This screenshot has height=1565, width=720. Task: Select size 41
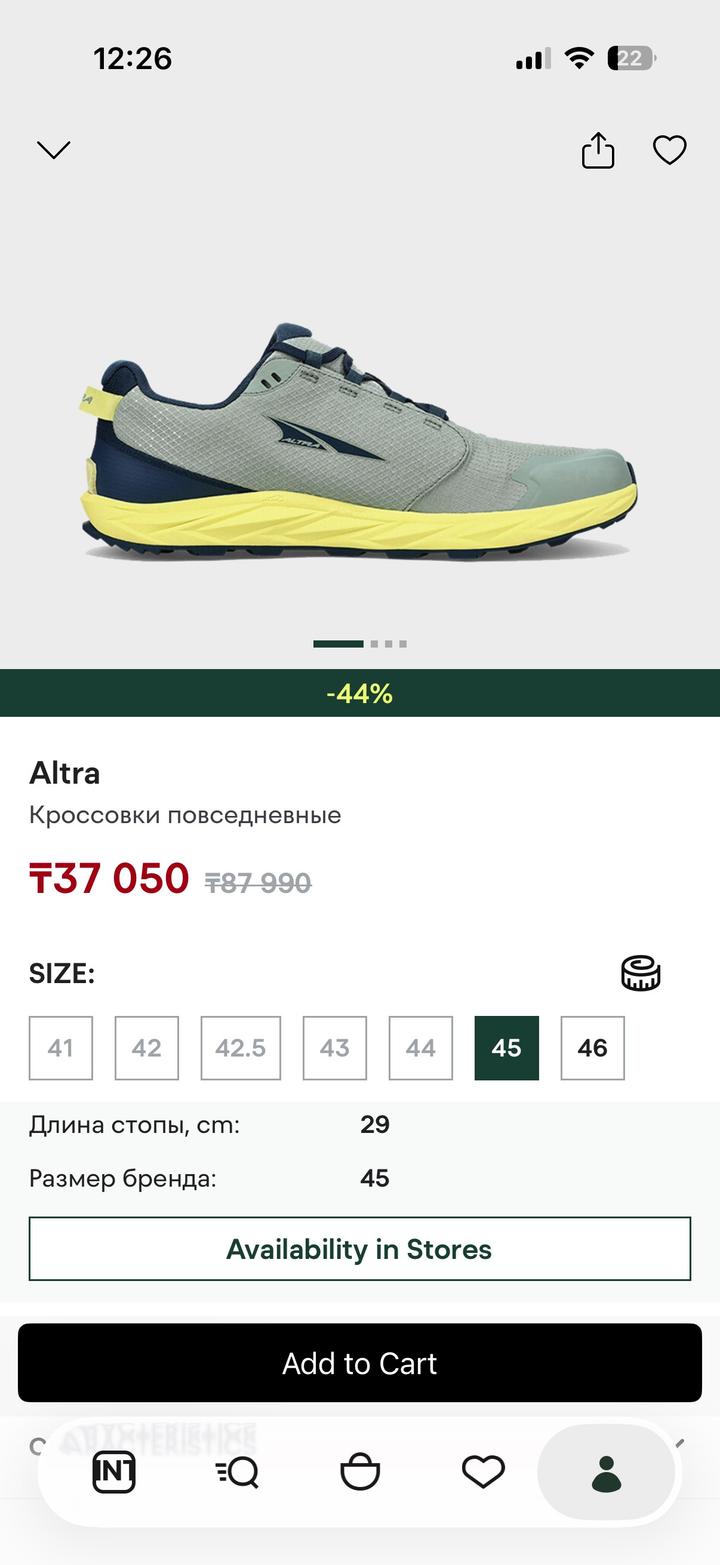[x=61, y=1048]
